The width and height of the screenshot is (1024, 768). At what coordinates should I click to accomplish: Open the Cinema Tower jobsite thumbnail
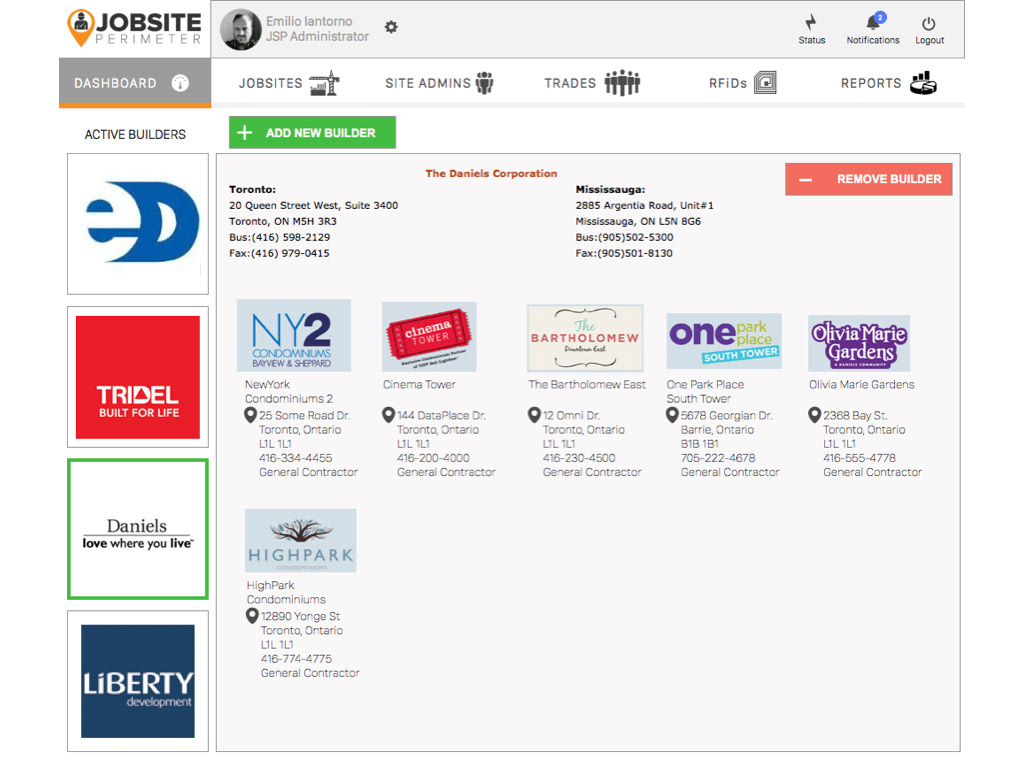click(x=429, y=337)
